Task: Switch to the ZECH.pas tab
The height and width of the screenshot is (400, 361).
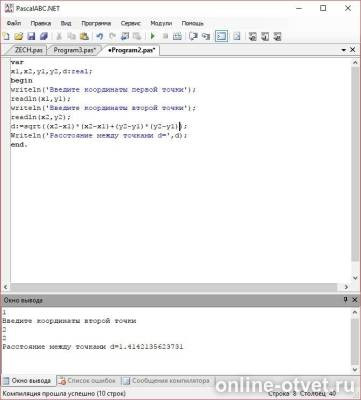Action: coord(28,50)
